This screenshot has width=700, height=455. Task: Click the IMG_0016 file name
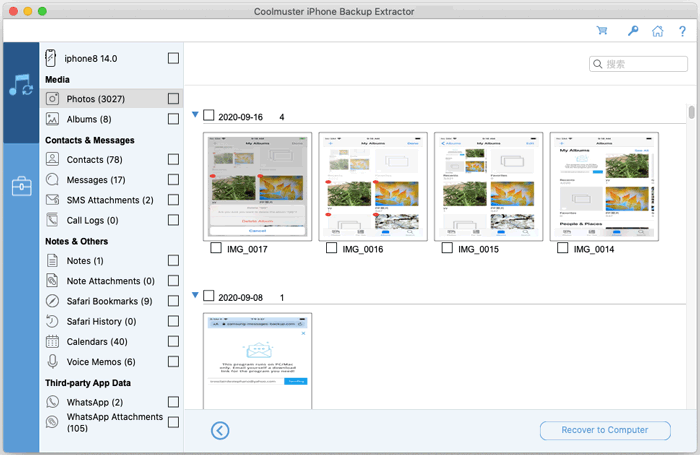point(362,249)
